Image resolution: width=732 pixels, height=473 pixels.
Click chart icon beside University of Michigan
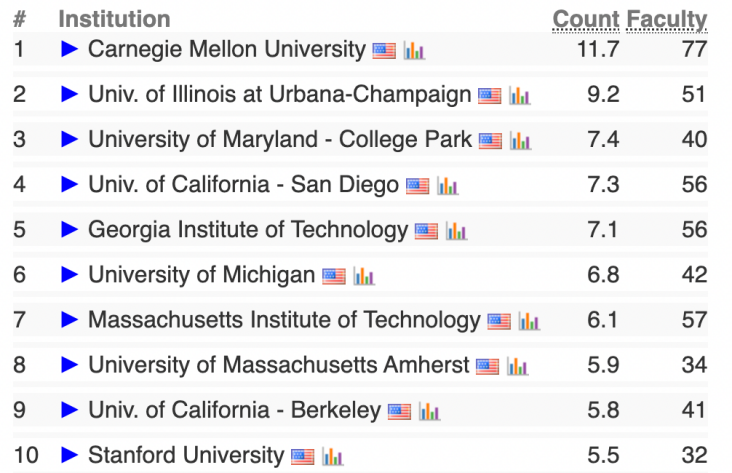click(363, 276)
